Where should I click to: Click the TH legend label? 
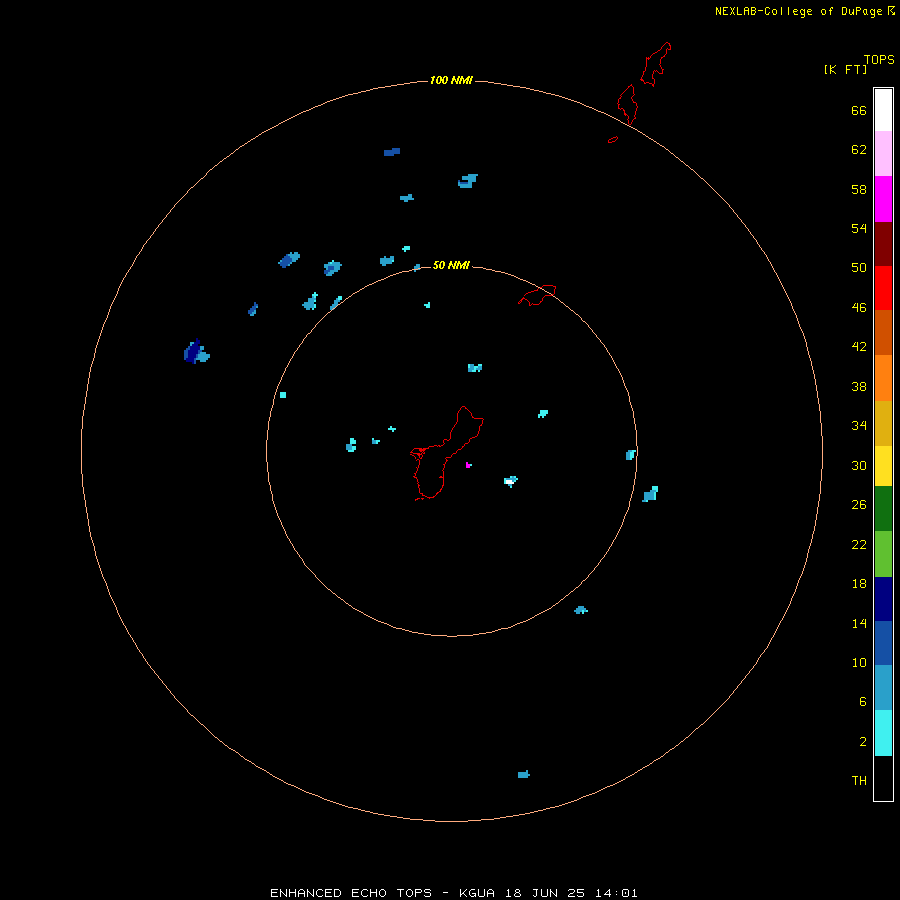tap(859, 781)
